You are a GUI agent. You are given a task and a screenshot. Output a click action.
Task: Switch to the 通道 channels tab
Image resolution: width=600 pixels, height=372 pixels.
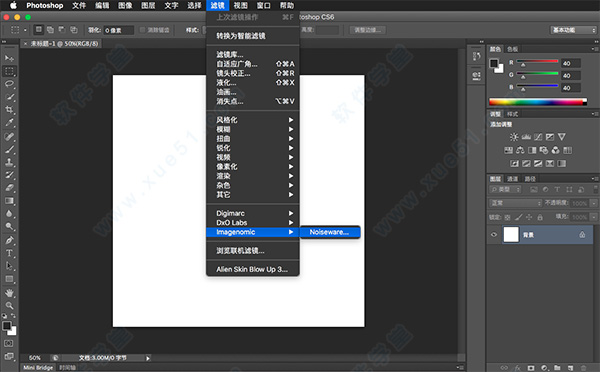512,179
